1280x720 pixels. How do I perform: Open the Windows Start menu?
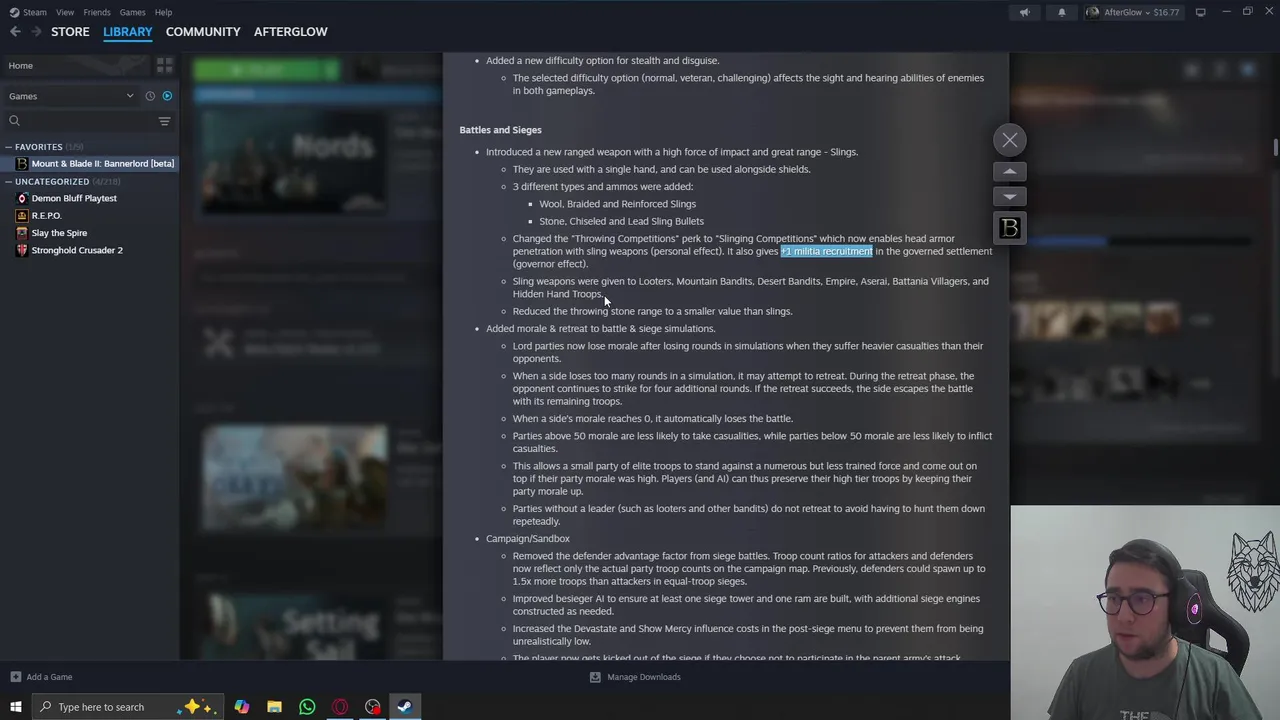[x=15, y=707]
